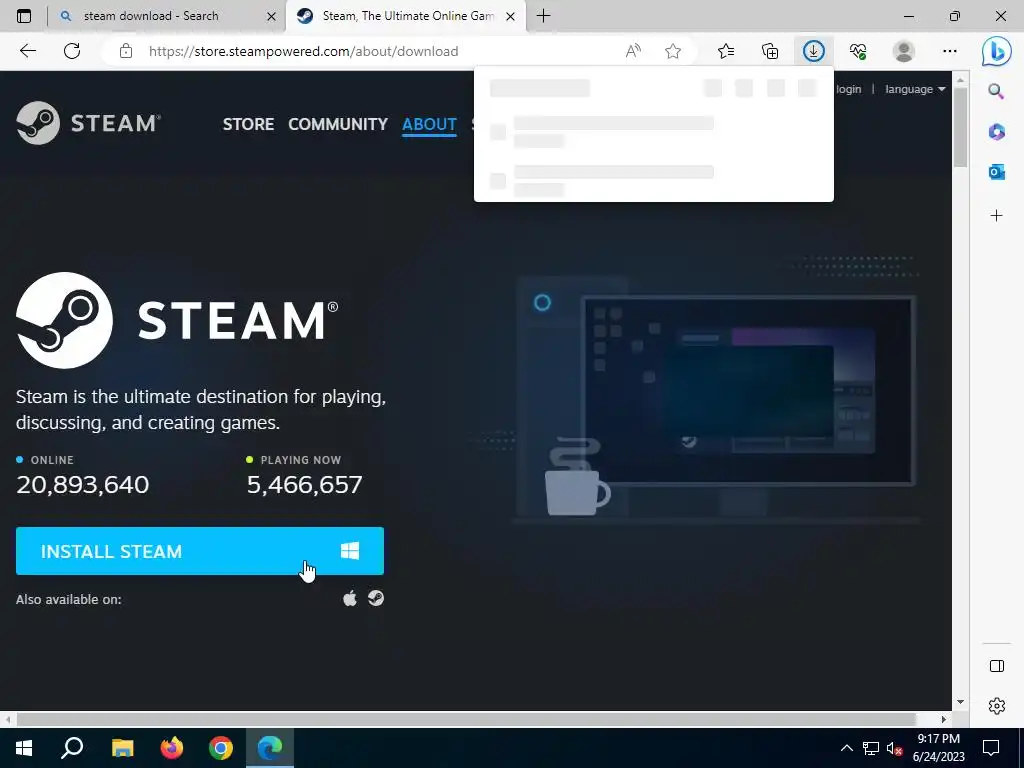Screen dimensions: 1024x768
Task: Show hidden system tray icons
Action: click(846, 748)
